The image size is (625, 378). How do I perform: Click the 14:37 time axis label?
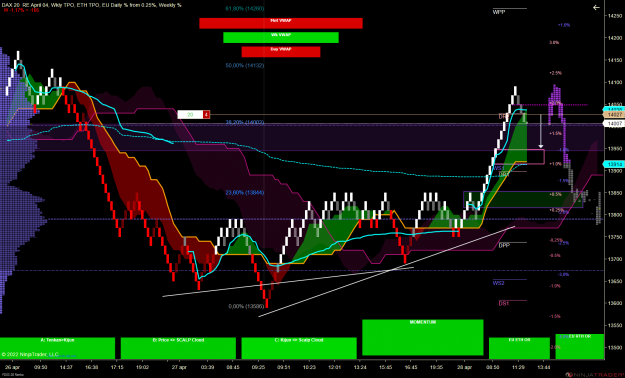coord(66,367)
